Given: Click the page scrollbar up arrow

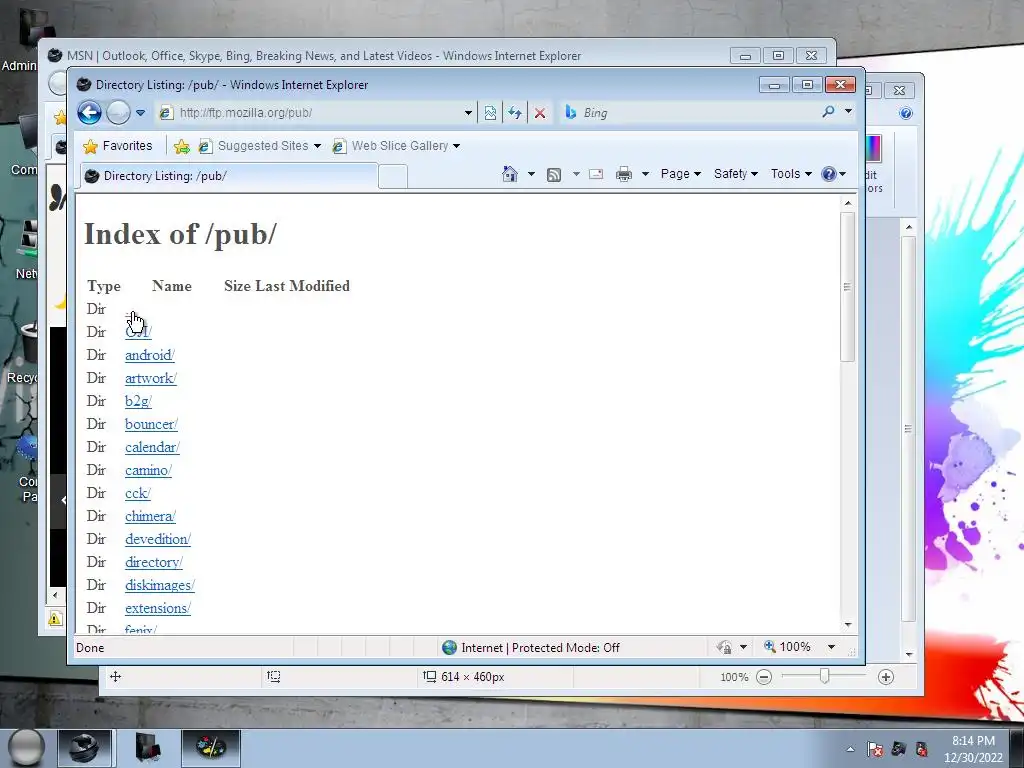Looking at the screenshot, I should [848, 203].
